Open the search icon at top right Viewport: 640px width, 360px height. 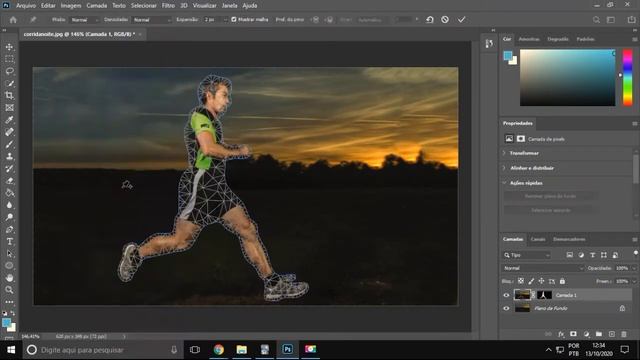click(x=596, y=20)
